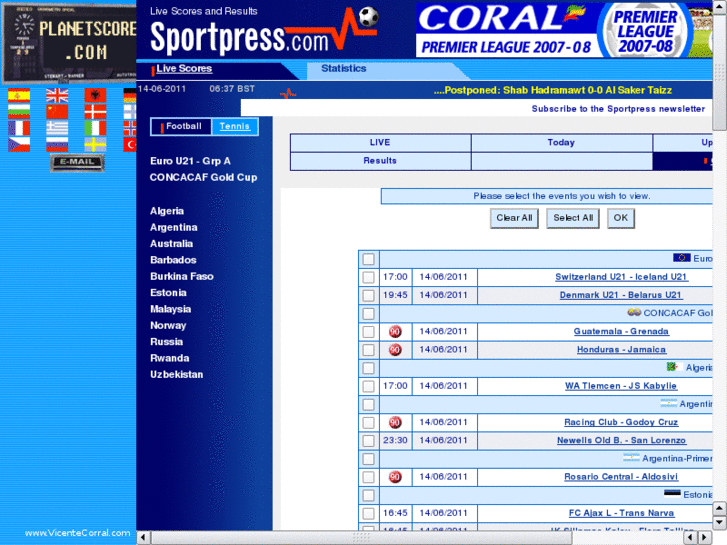Click the E-MAIL button
The width and height of the screenshot is (727, 545).
(77, 162)
